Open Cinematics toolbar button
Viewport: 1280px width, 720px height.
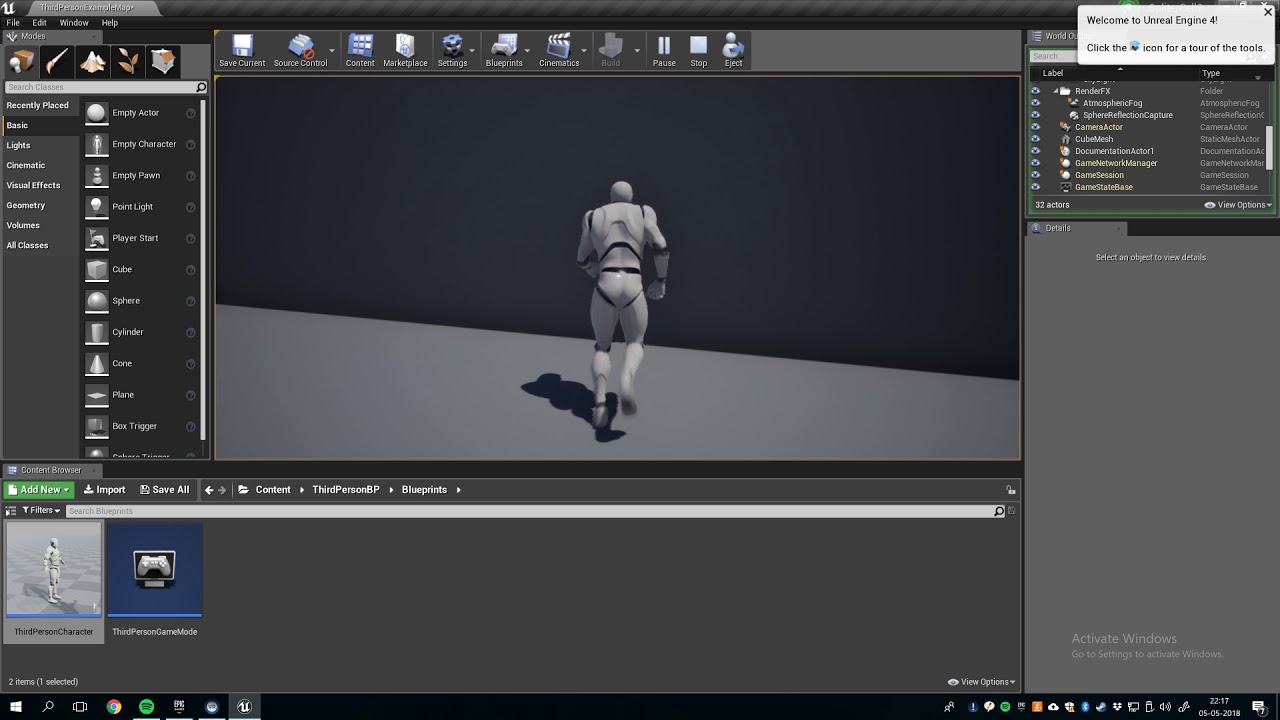559,51
